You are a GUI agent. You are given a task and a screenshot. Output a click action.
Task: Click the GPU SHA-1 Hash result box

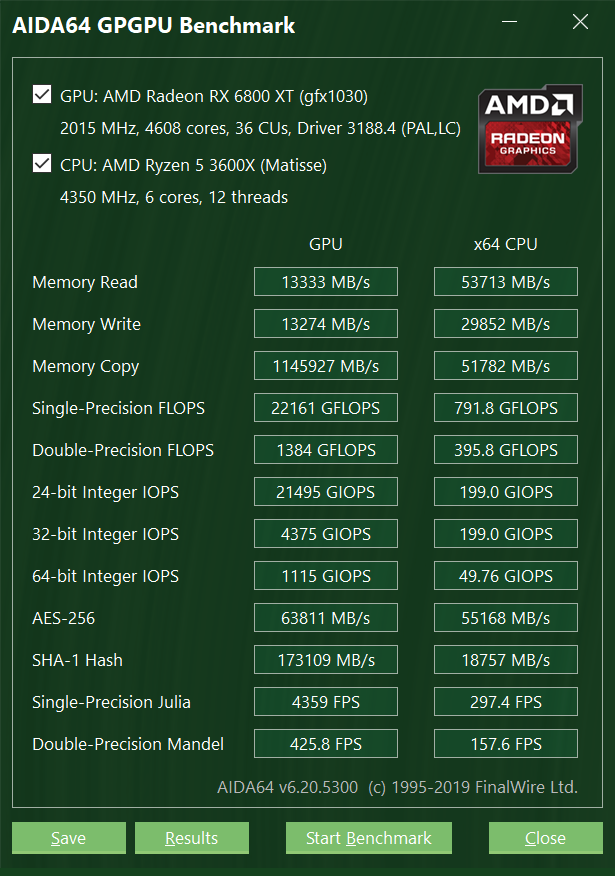pos(326,660)
